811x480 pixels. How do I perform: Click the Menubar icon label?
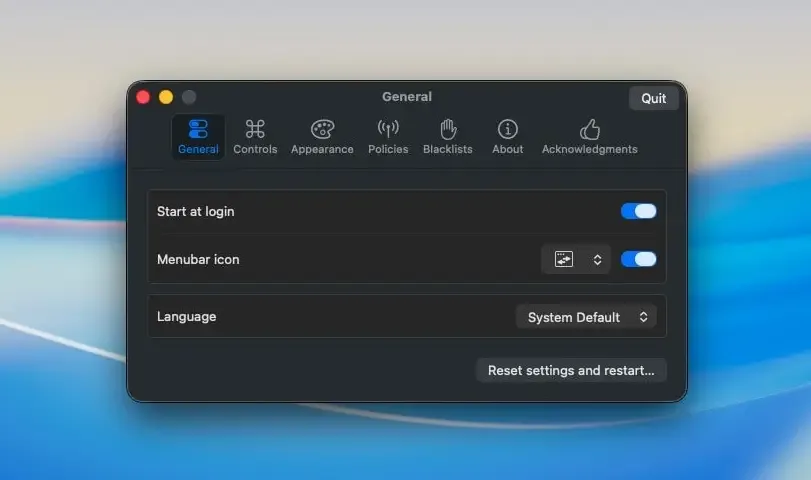click(198, 259)
